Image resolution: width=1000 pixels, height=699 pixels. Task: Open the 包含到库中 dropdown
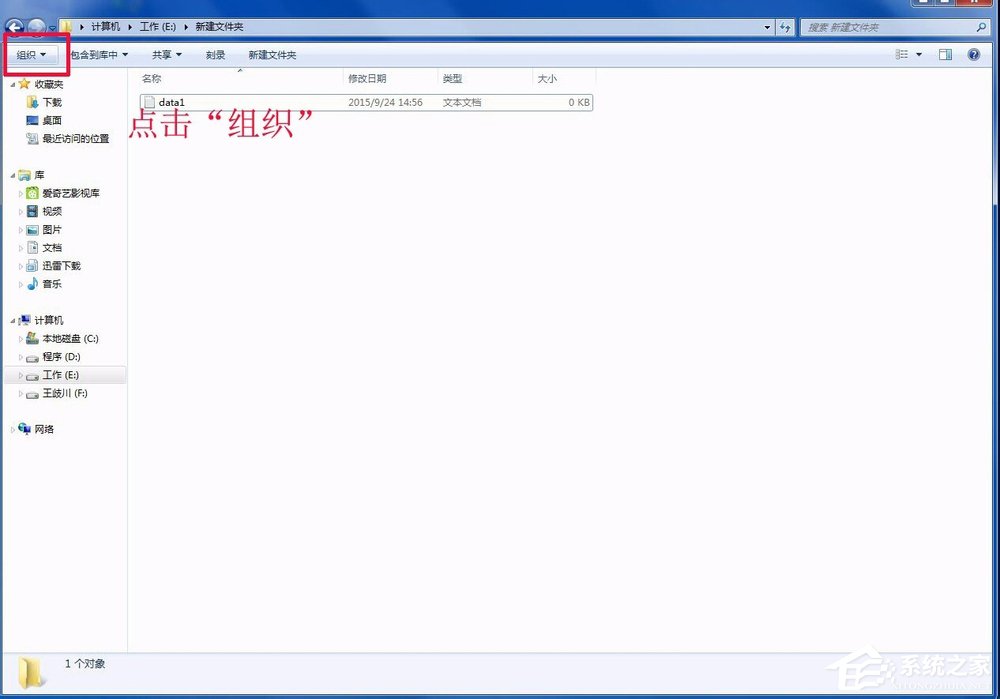tap(96, 55)
